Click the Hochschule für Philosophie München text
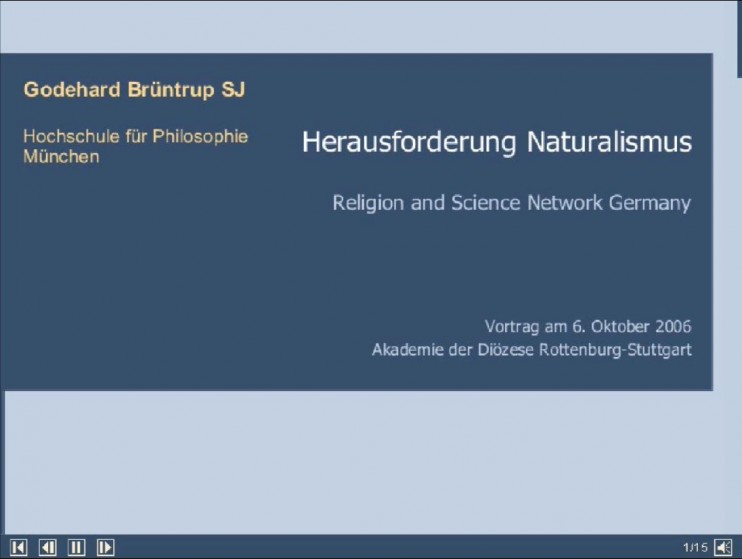This screenshot has width=742, height=559. click(135, 146)
